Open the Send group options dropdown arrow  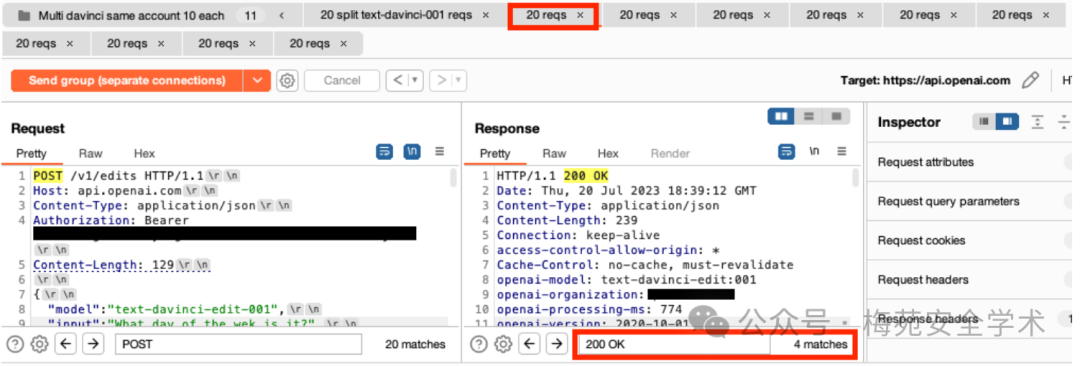(257, 81)
